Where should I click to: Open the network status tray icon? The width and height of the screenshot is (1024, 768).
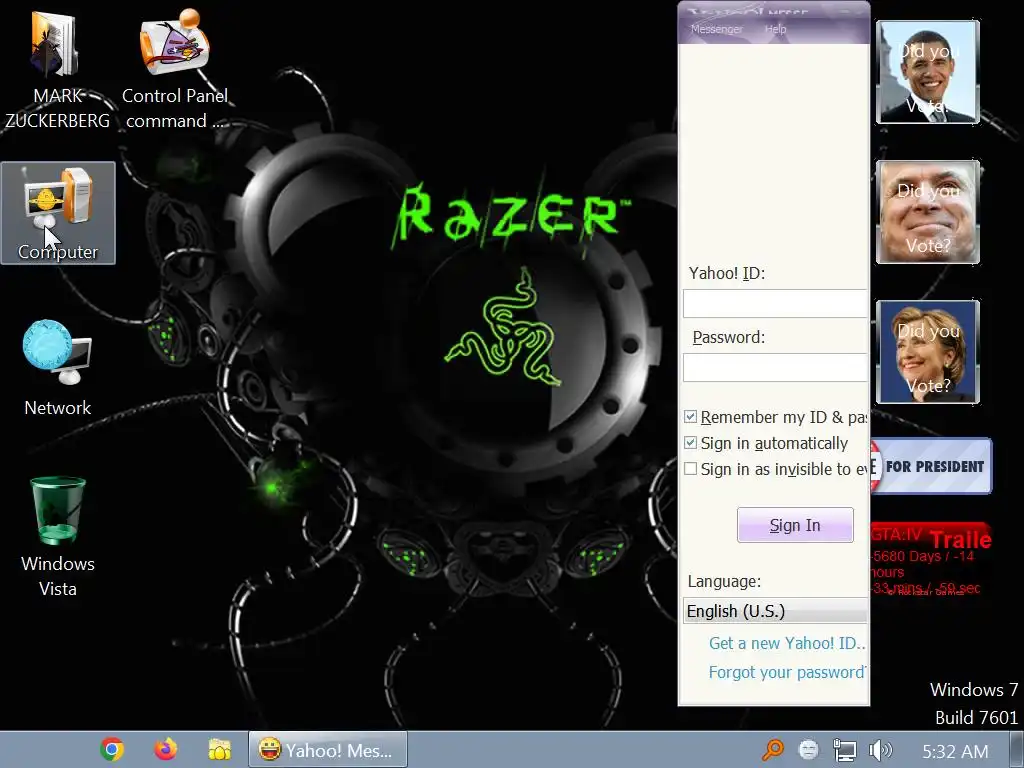[844, 750]
